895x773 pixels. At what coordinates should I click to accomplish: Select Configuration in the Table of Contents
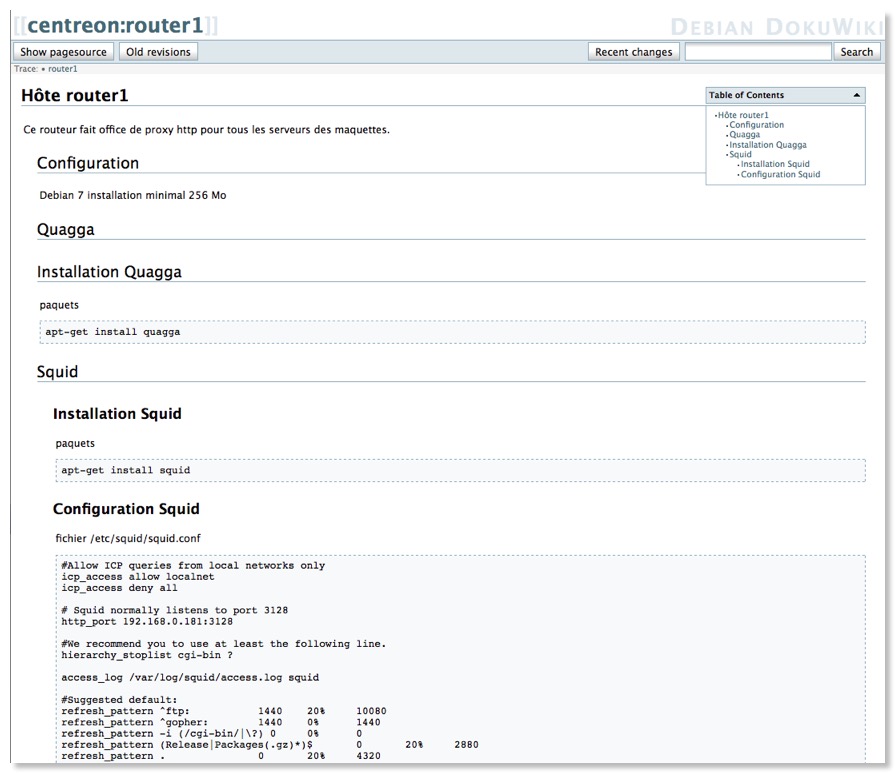click(757, 124)
